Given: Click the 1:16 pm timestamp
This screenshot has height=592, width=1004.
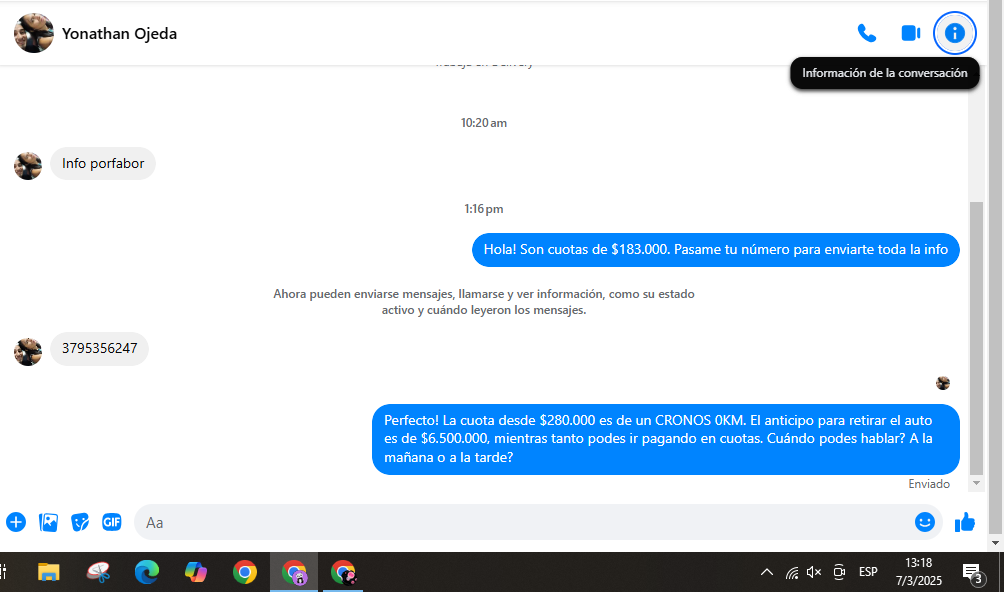Looking at the screenshot, I should (484, 209).
